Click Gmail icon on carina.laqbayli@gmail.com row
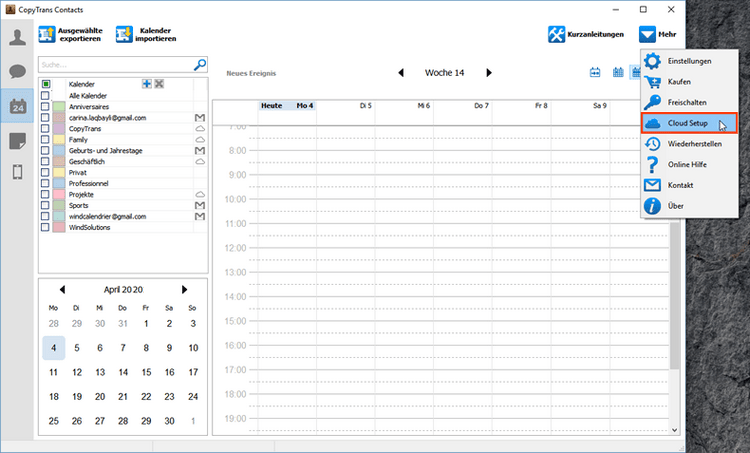Screen dimensions: 750x453 pyautogui.click(x=200, y=118)
